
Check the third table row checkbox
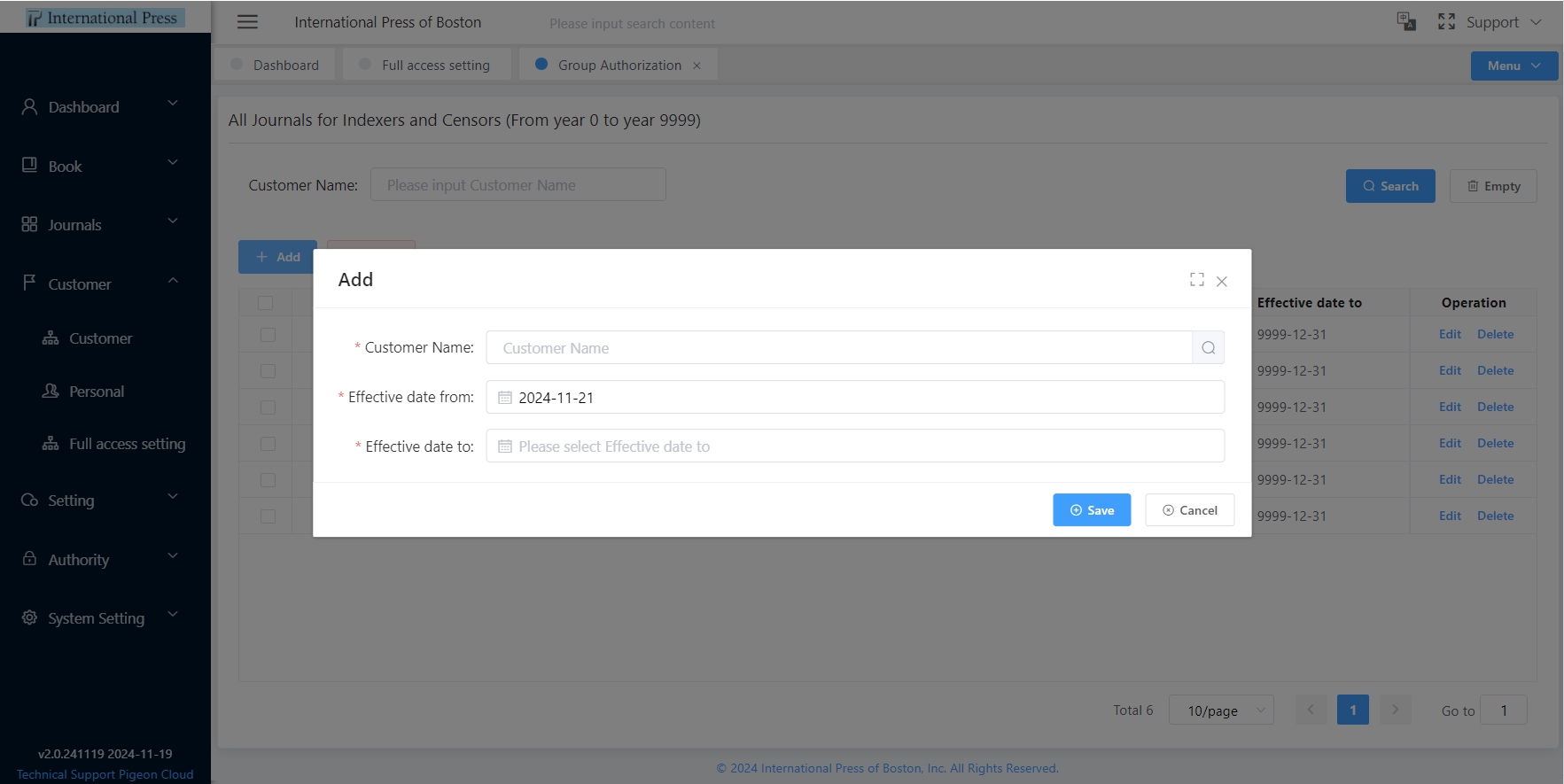point(268,408)
